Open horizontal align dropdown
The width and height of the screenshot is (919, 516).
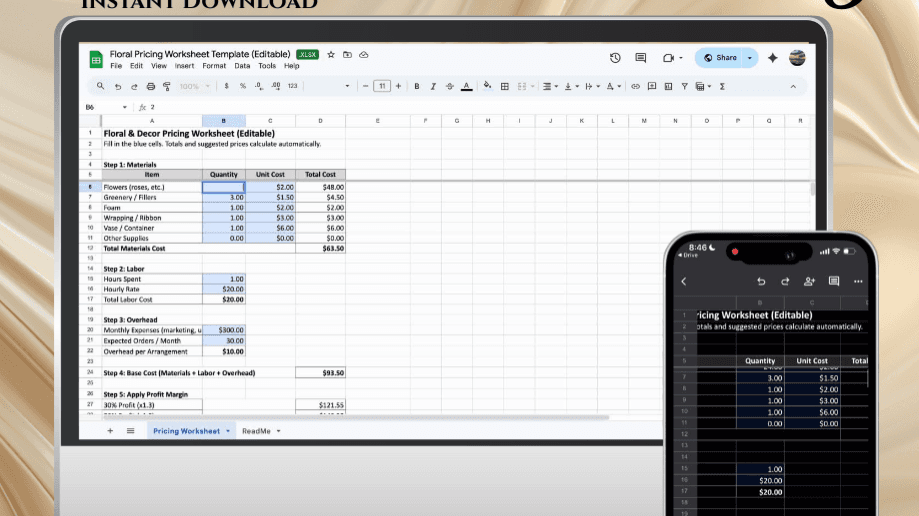point(550,86)
